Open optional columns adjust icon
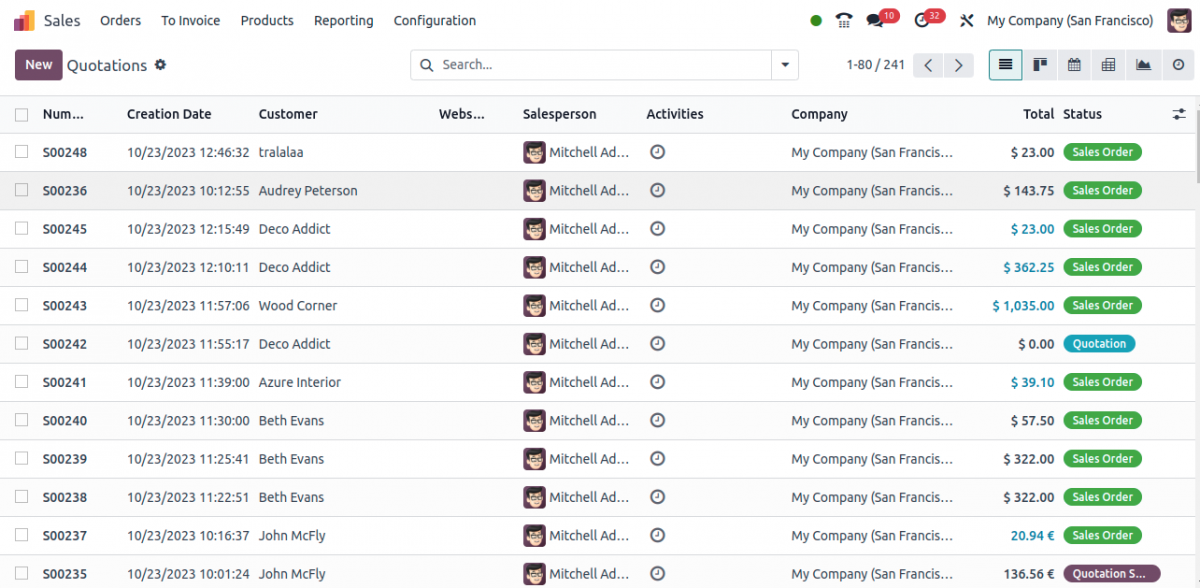 (1179, 114)
